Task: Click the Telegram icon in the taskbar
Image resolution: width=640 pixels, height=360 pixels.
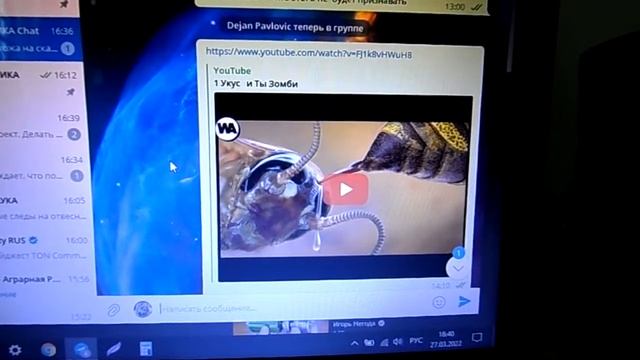Action: pyautogui.click(x=81, y=350)
